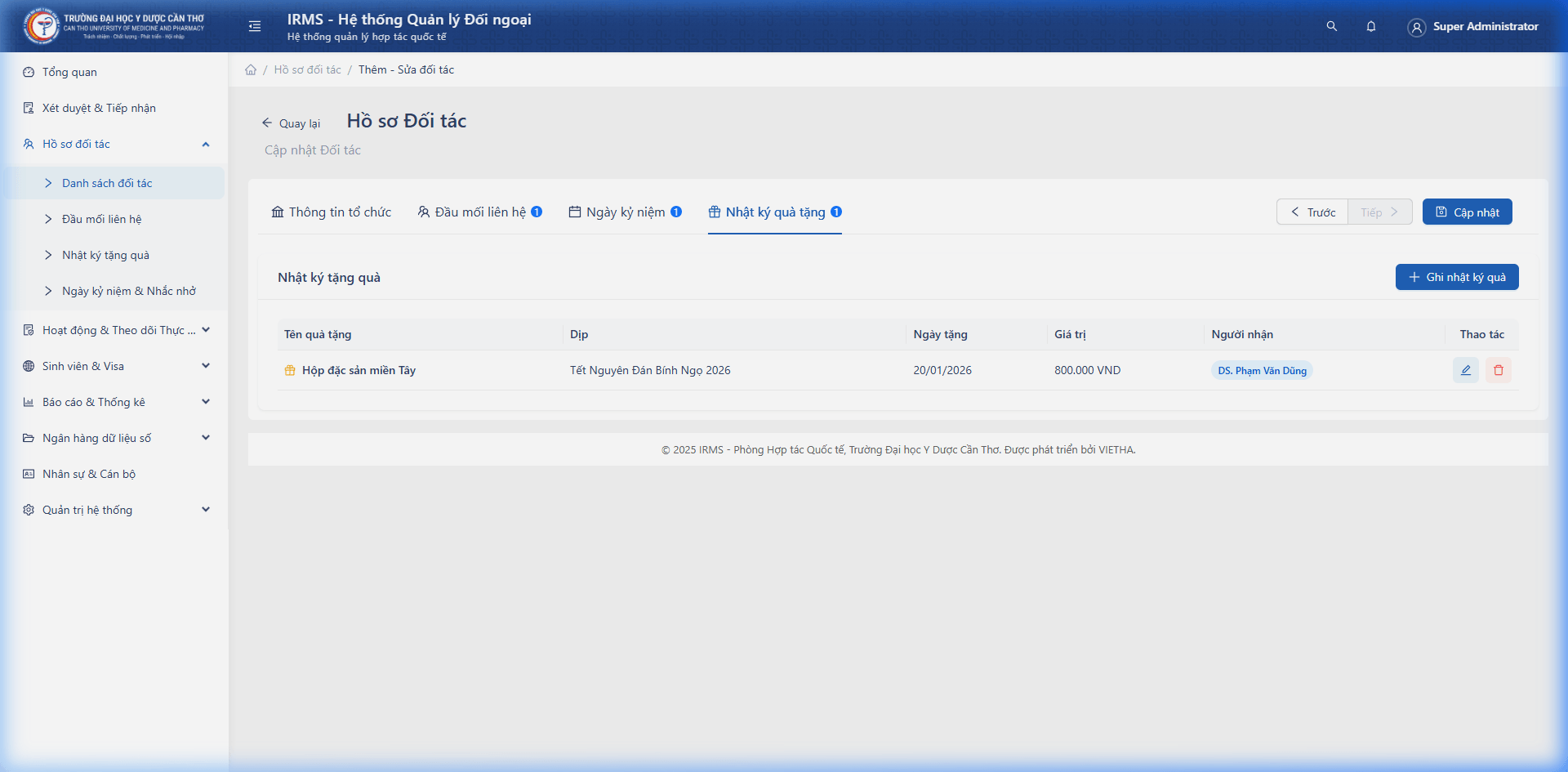Go back using Quay lại link
This screenshot has width=1568, height=772.
pos(291,123)
